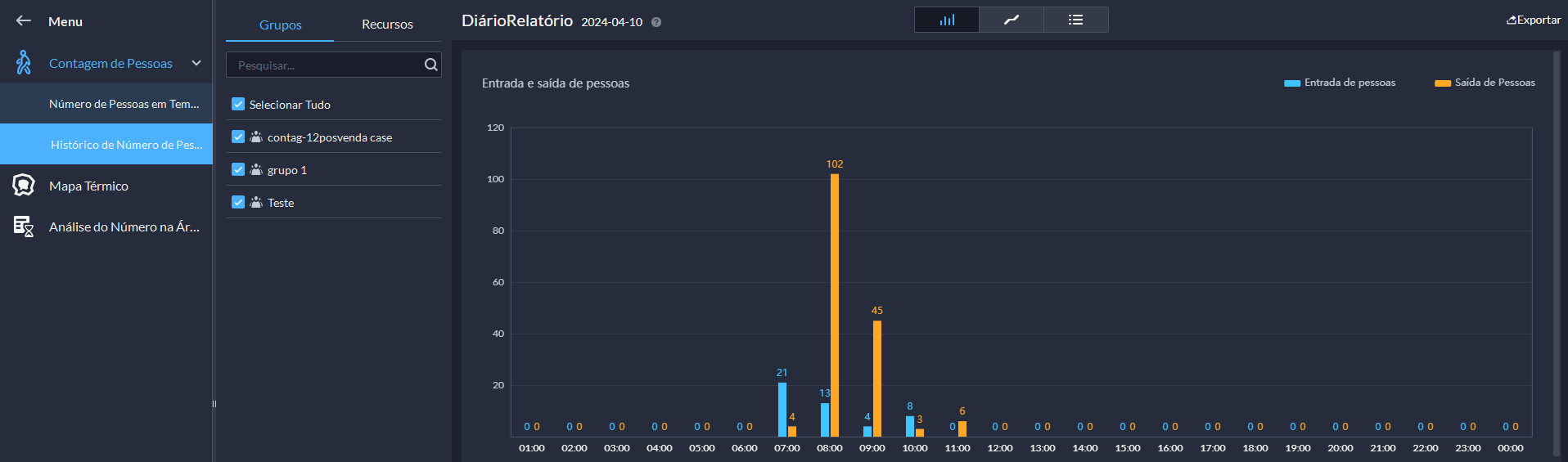Click the orange 6 bar at 11:00

point(962,428)
